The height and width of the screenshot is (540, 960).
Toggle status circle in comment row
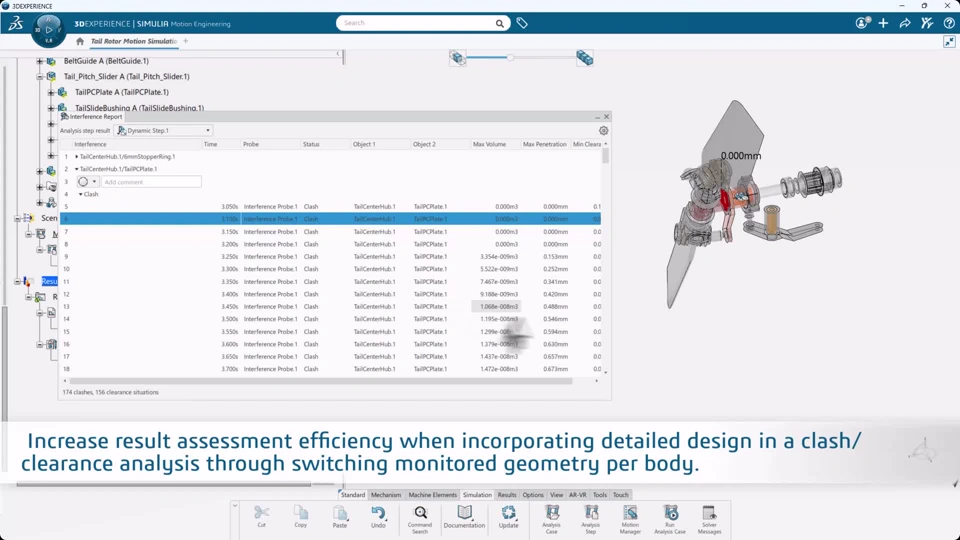click(x=83, y=182)
